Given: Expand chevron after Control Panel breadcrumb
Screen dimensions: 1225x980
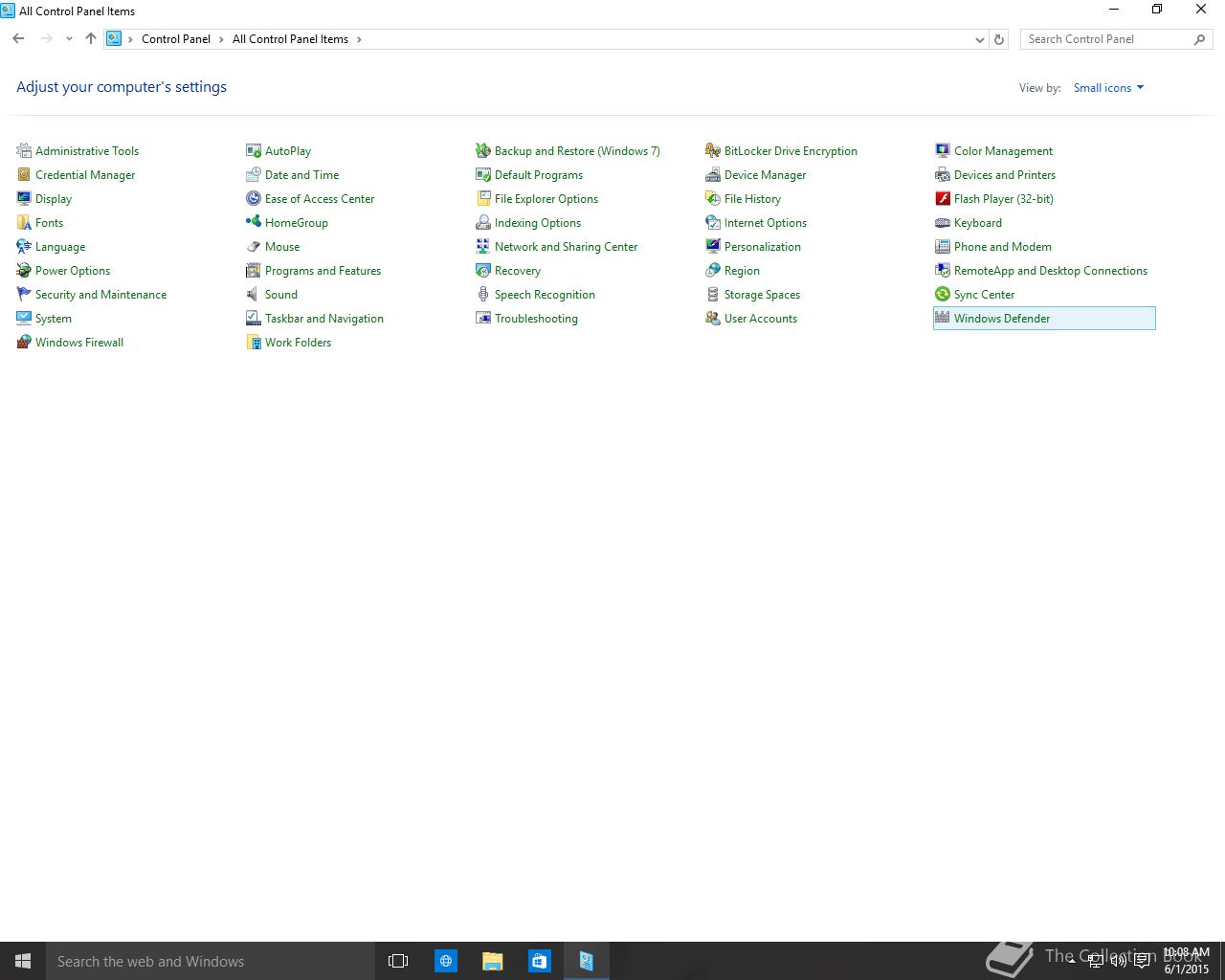Looking at the screenshot, I should pos(221,39).
